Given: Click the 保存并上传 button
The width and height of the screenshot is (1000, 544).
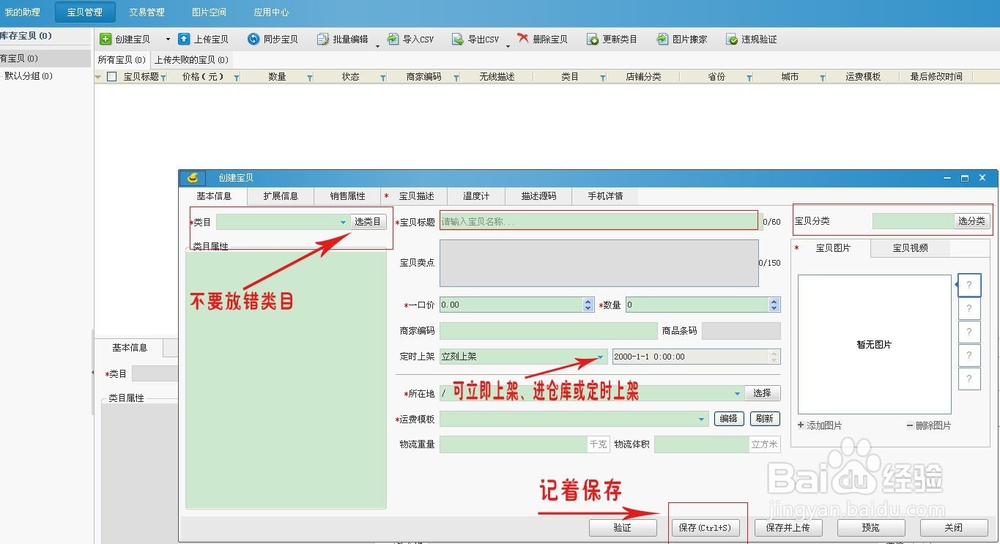Looking at the screenshot, I should (788, 527).
